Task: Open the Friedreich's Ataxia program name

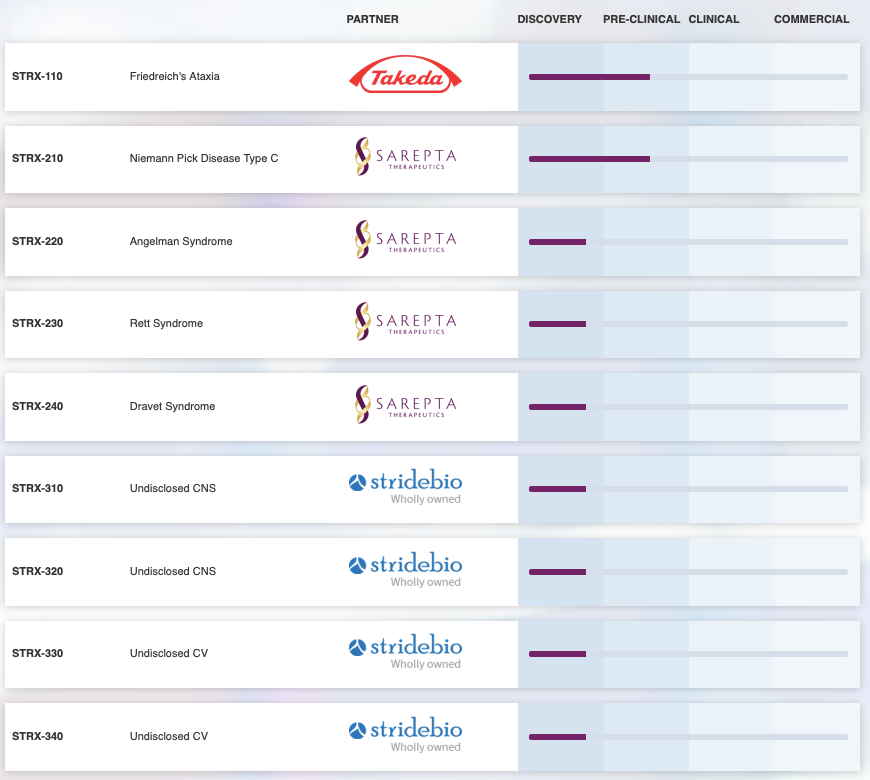Action: coord(175,76)
